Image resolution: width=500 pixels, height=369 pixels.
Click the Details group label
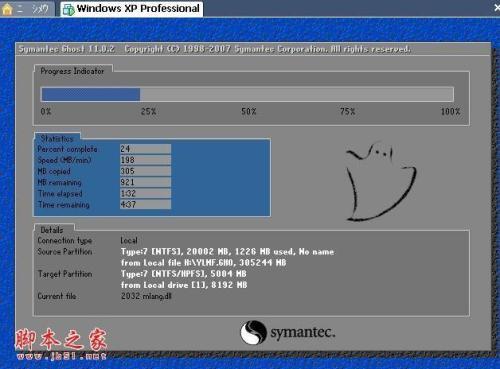[52, 230]
